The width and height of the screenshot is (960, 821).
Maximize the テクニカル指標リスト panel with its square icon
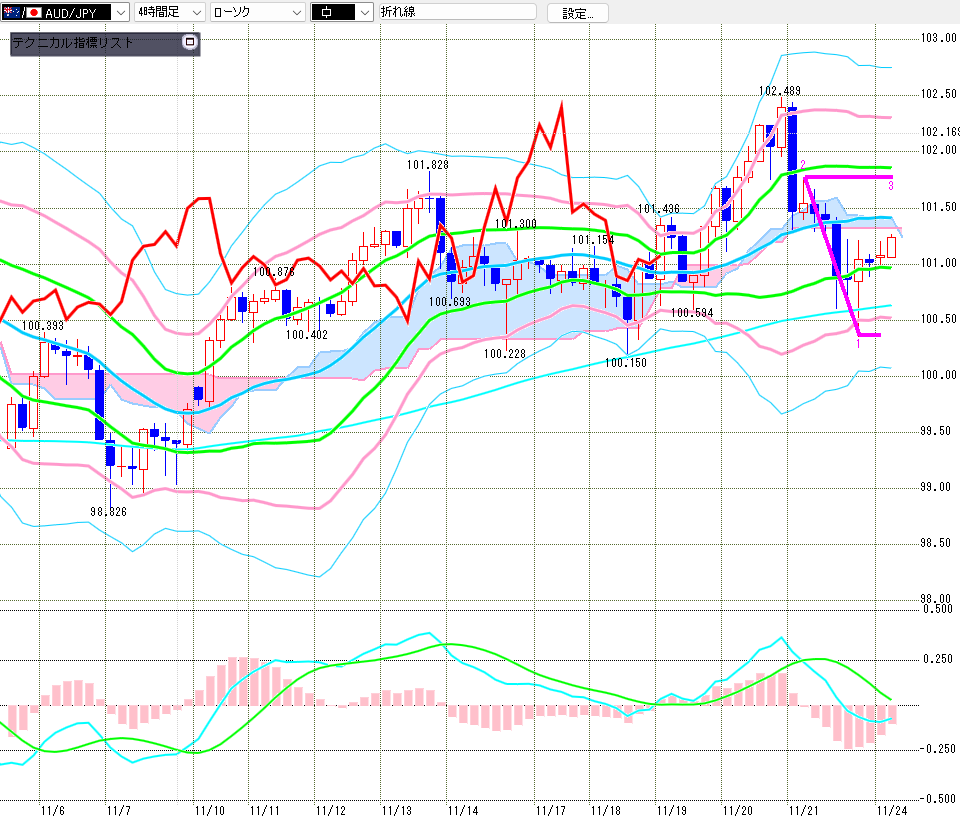coord(190,43)
